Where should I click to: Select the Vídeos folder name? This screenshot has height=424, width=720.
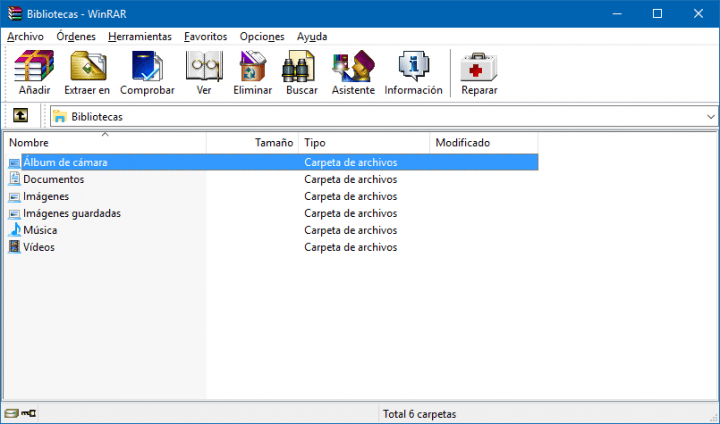tap(39, 247)
